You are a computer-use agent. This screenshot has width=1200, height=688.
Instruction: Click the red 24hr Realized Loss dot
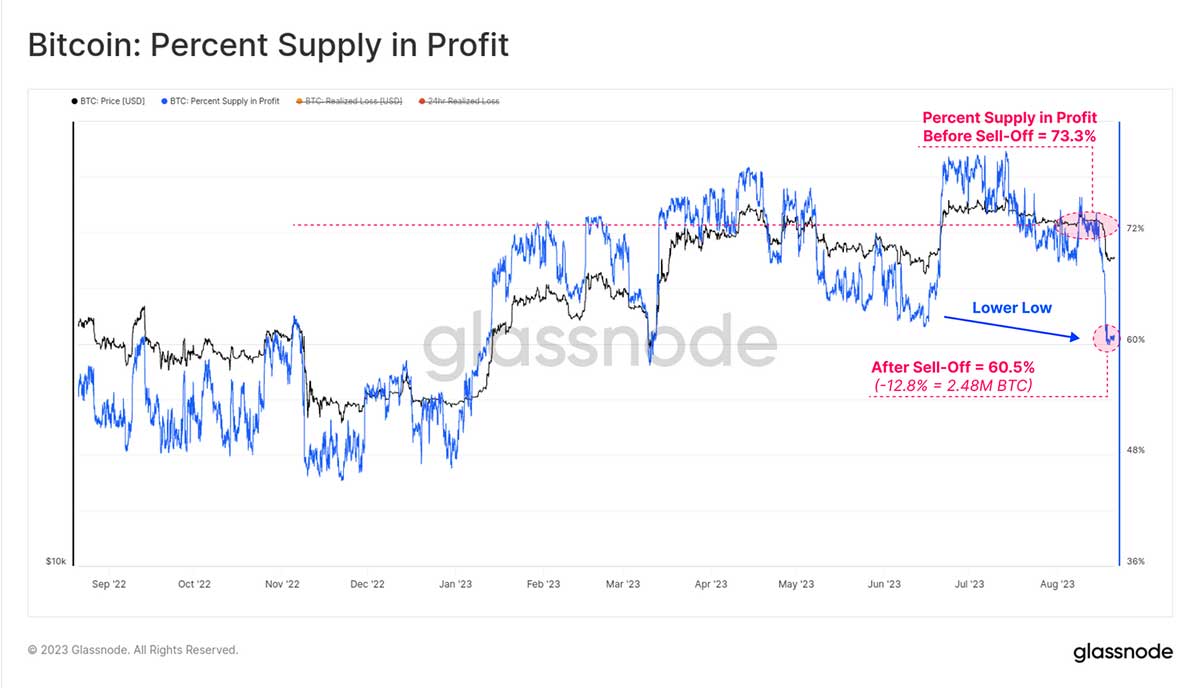(x=421, y=101)
